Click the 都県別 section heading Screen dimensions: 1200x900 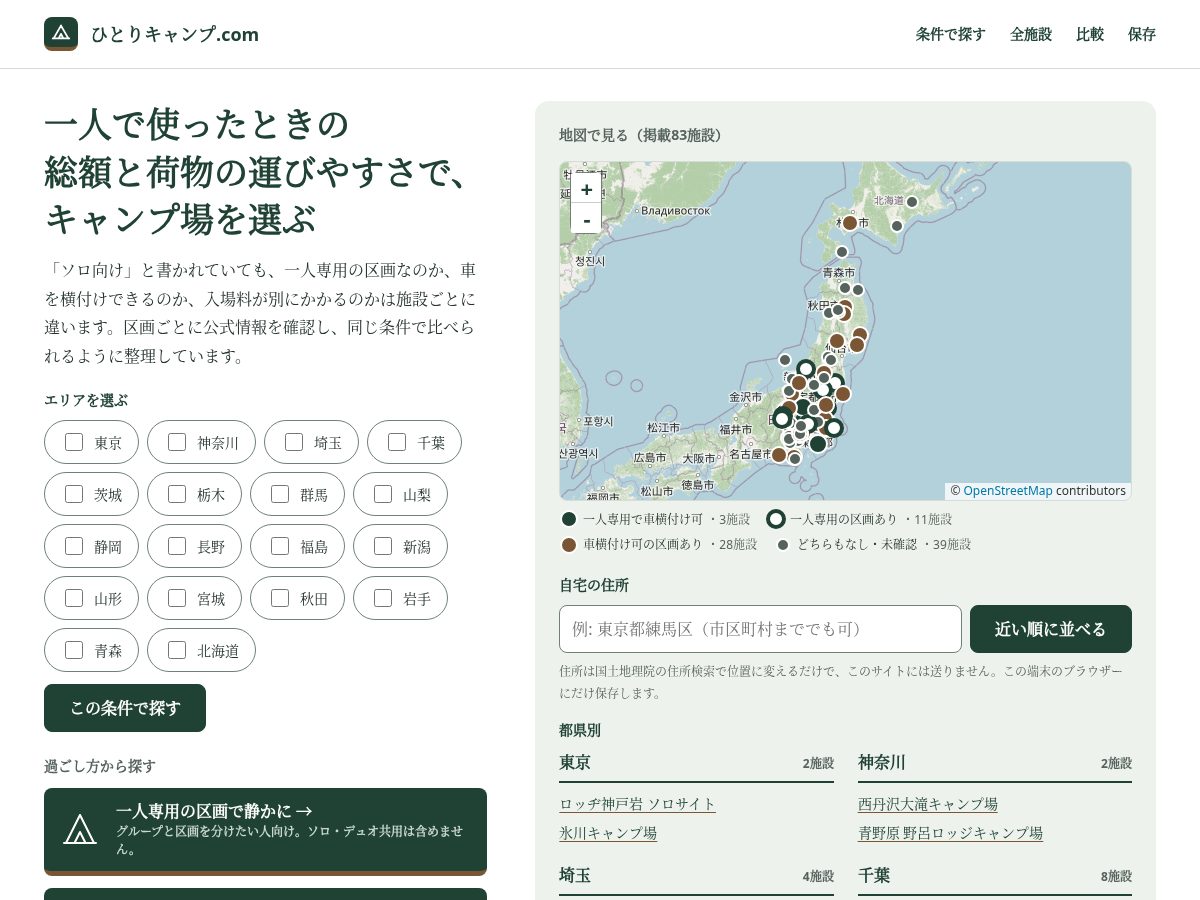[580, 730]
